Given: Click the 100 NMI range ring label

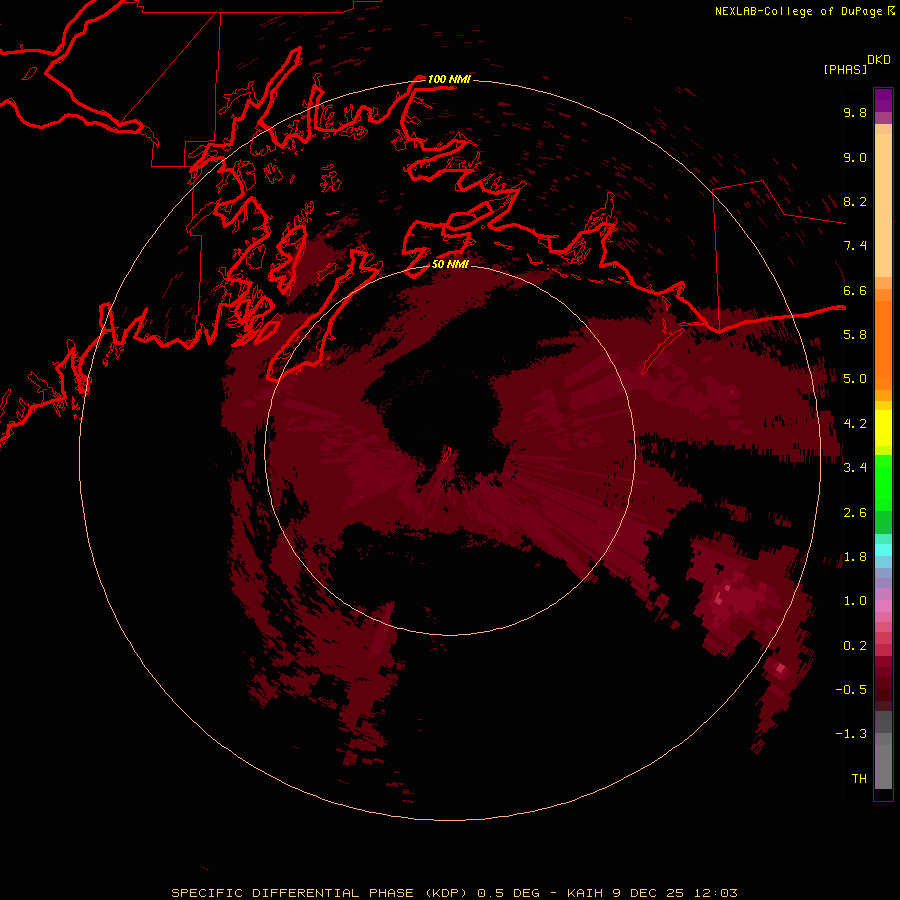Looking at the screenshot, I should [x=449, y=79].
